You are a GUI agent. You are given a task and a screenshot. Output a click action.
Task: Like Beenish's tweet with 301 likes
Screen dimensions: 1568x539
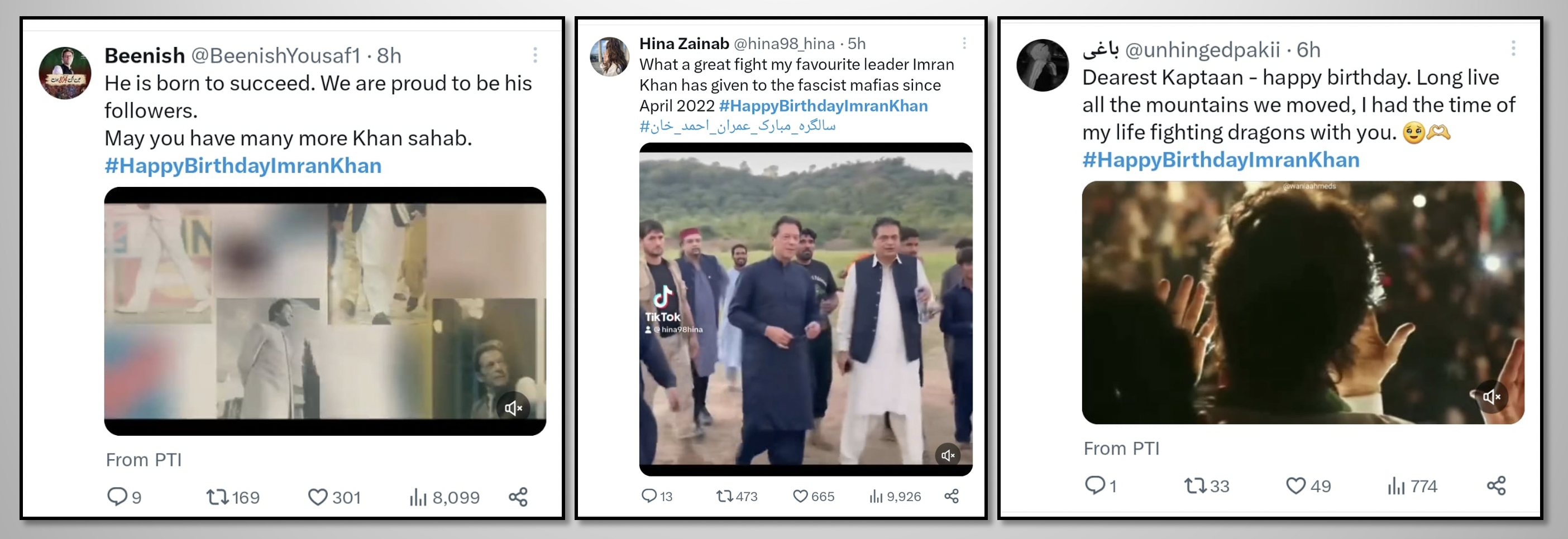click(x=318, y=497)
